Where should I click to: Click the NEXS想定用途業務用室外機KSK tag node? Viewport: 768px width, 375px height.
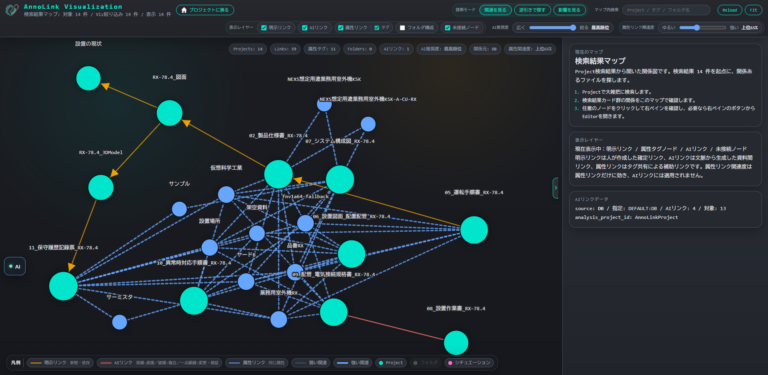[324, 104]
